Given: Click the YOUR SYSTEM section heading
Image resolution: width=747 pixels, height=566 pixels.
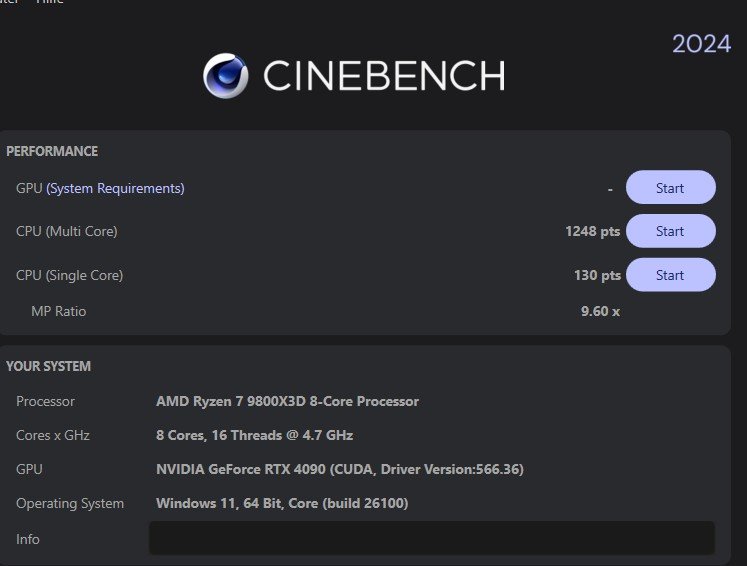Looking at the screenshot, I should tap(48, 366).
